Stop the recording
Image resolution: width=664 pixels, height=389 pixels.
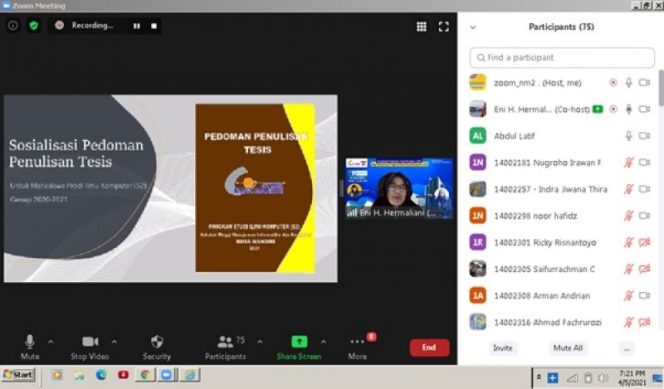tap(154, 26)
